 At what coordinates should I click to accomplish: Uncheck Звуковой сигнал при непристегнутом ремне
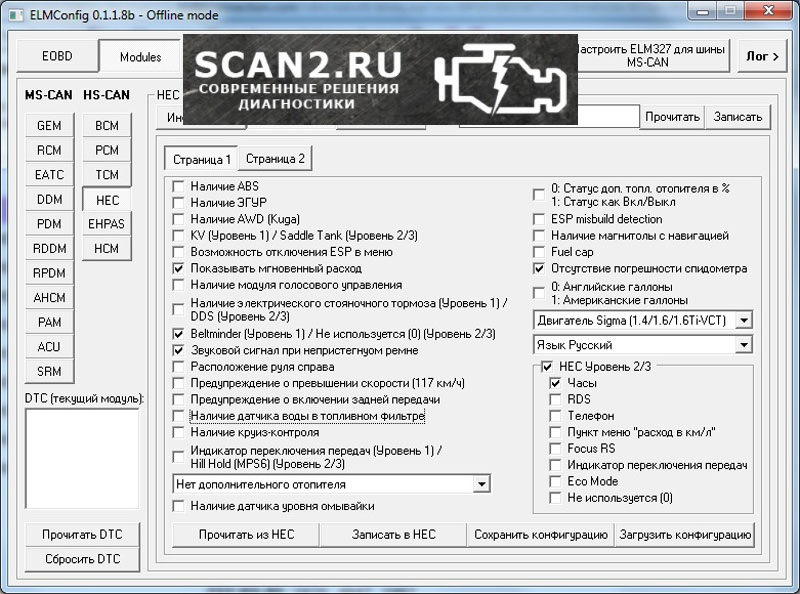click(178, 351)
